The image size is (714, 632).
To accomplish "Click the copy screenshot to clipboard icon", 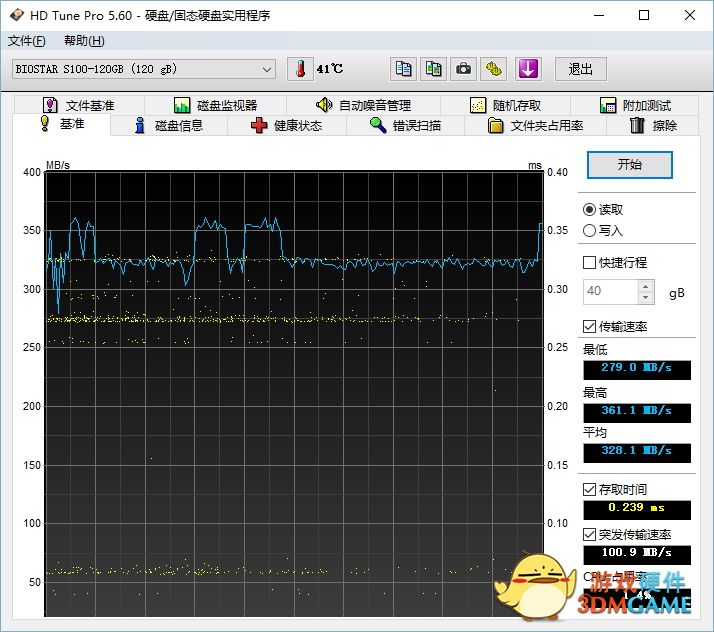I will click(x=434, y=69).
